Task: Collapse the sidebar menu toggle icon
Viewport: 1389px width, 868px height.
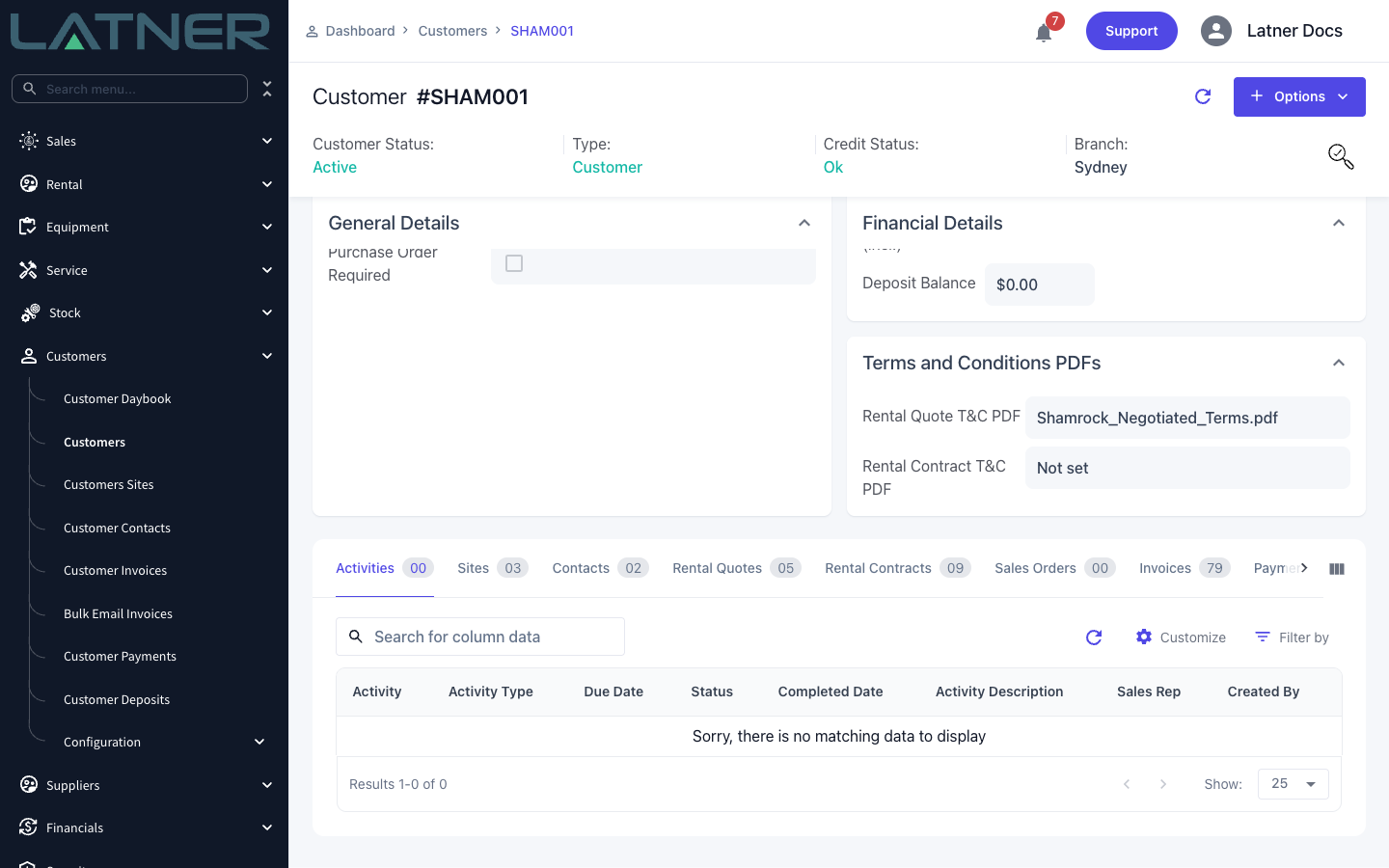Action: 267,89
